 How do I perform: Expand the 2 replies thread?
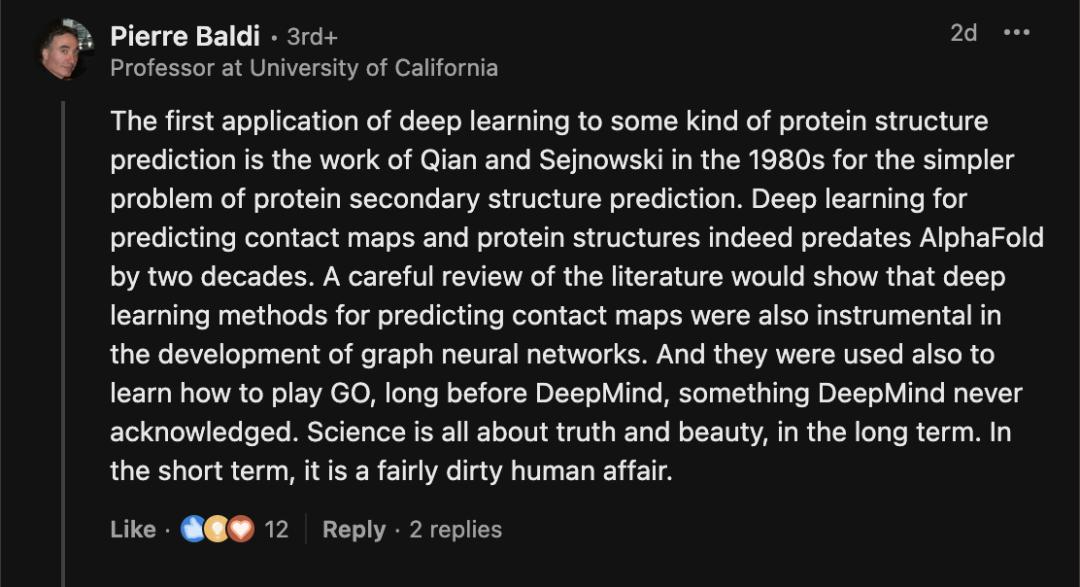click(455, 529)
